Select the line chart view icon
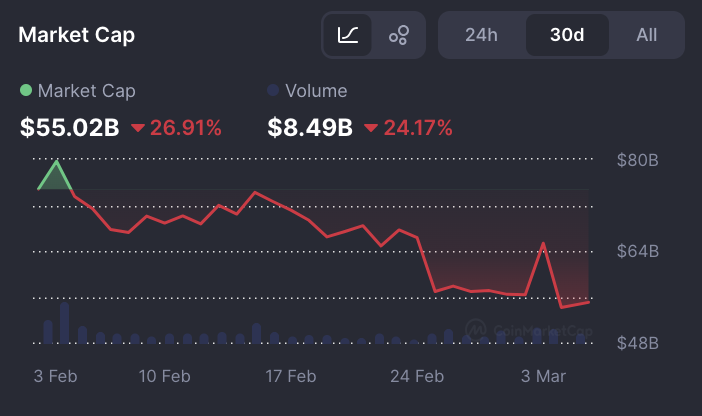This screenshot has height=416, width=702. click(347, 35)
